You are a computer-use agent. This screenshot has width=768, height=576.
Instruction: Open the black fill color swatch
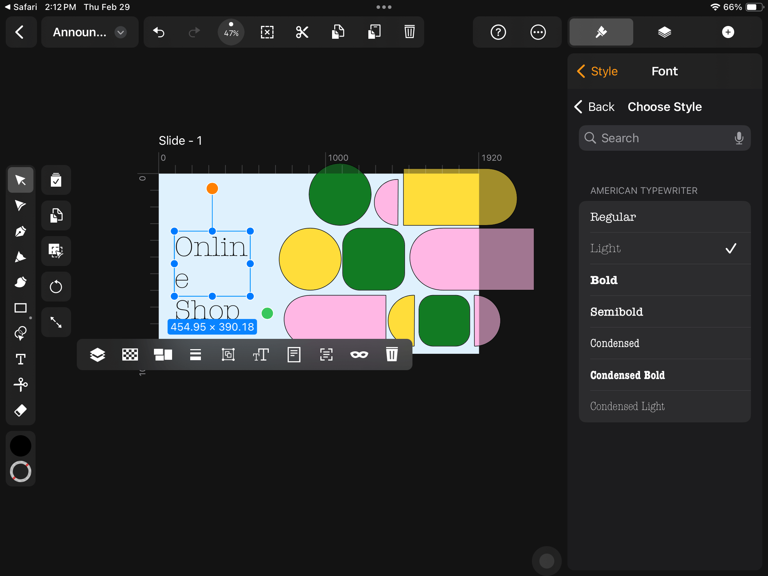pos(21,446)
